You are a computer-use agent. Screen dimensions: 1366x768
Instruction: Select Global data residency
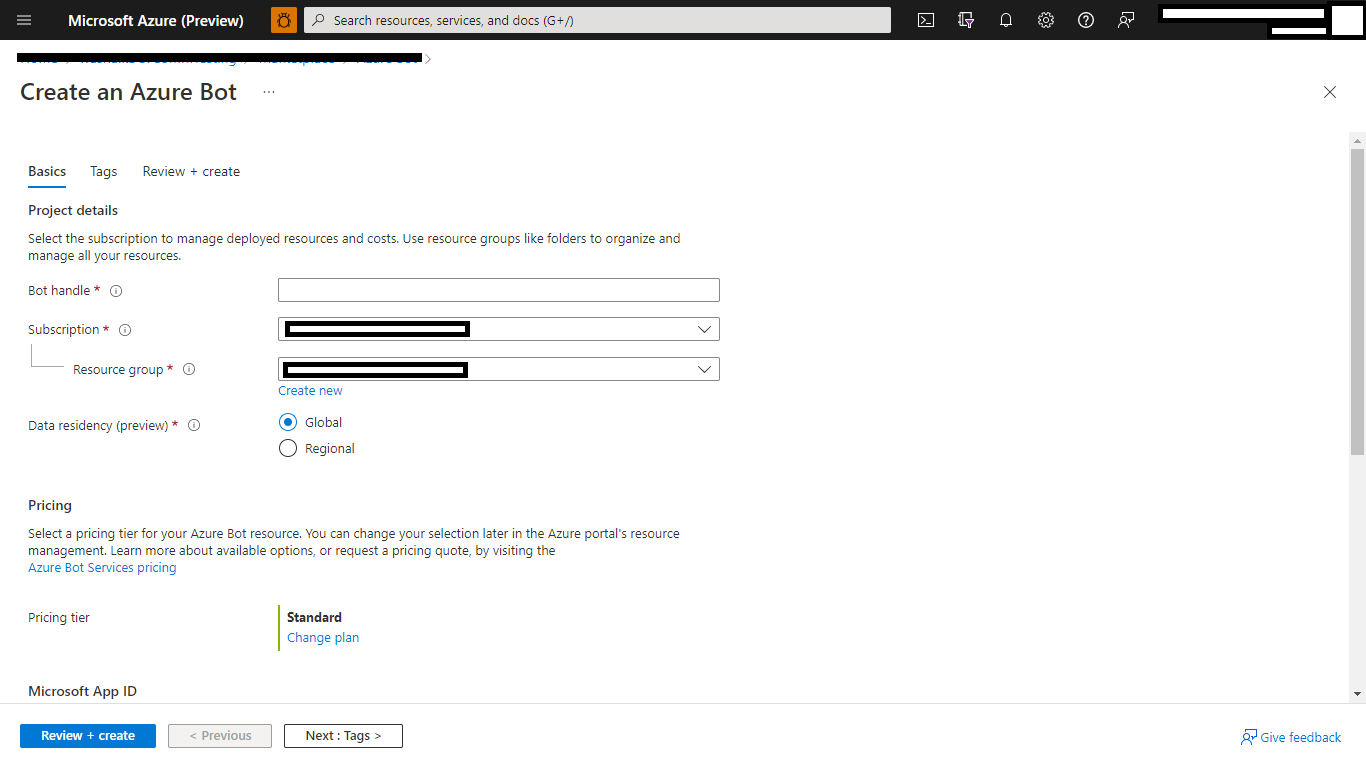(288, 422)
